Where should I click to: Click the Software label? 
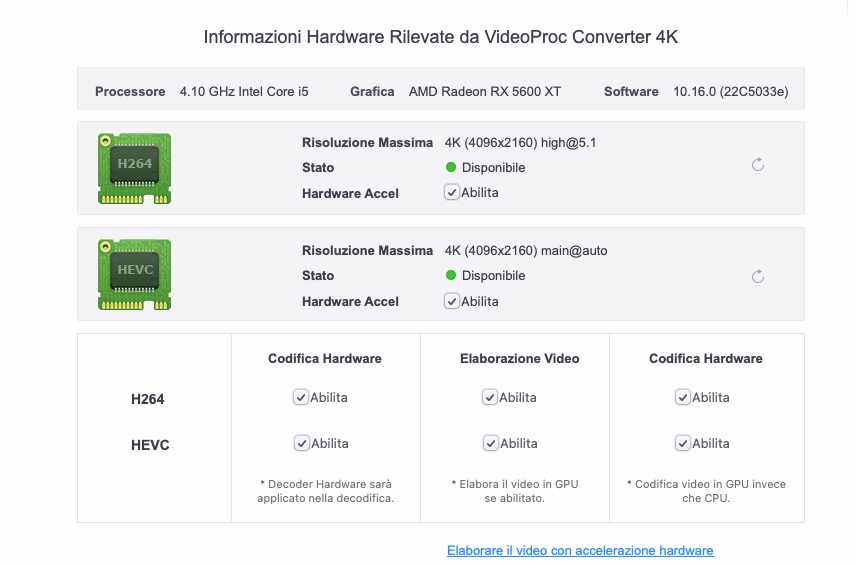(631, 91)
